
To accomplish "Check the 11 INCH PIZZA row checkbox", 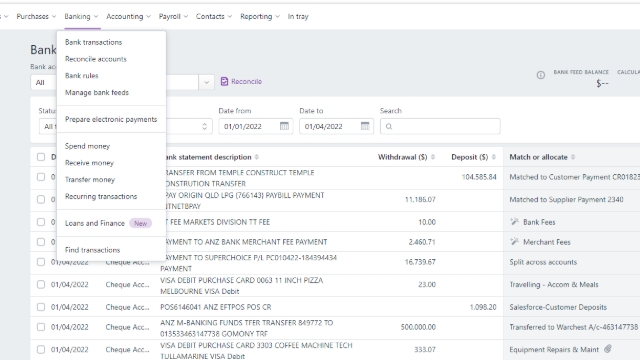I will click(41, 284).
